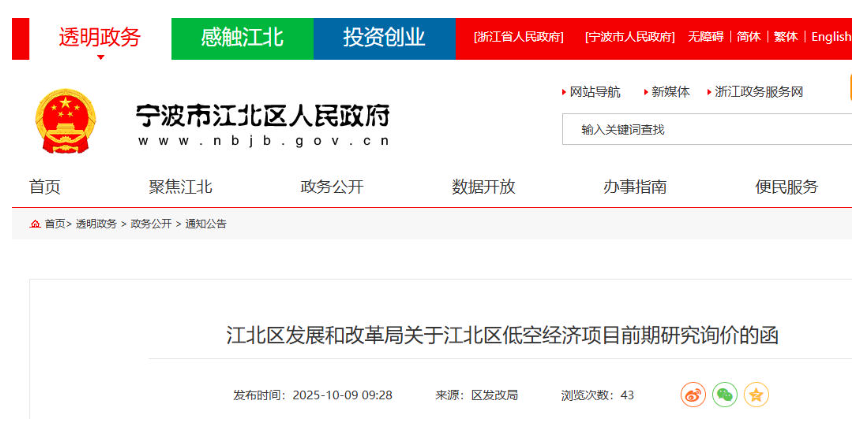Open 宁波市人民政府 link

click(x=630, y=37)
